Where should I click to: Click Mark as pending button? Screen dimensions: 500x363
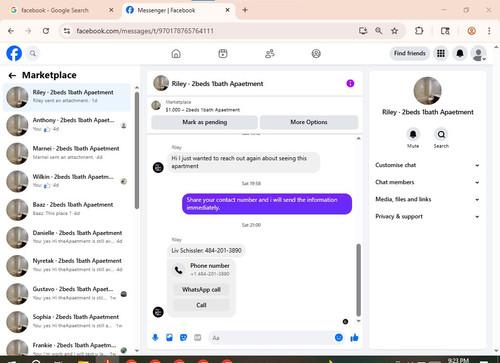(204, 122)
